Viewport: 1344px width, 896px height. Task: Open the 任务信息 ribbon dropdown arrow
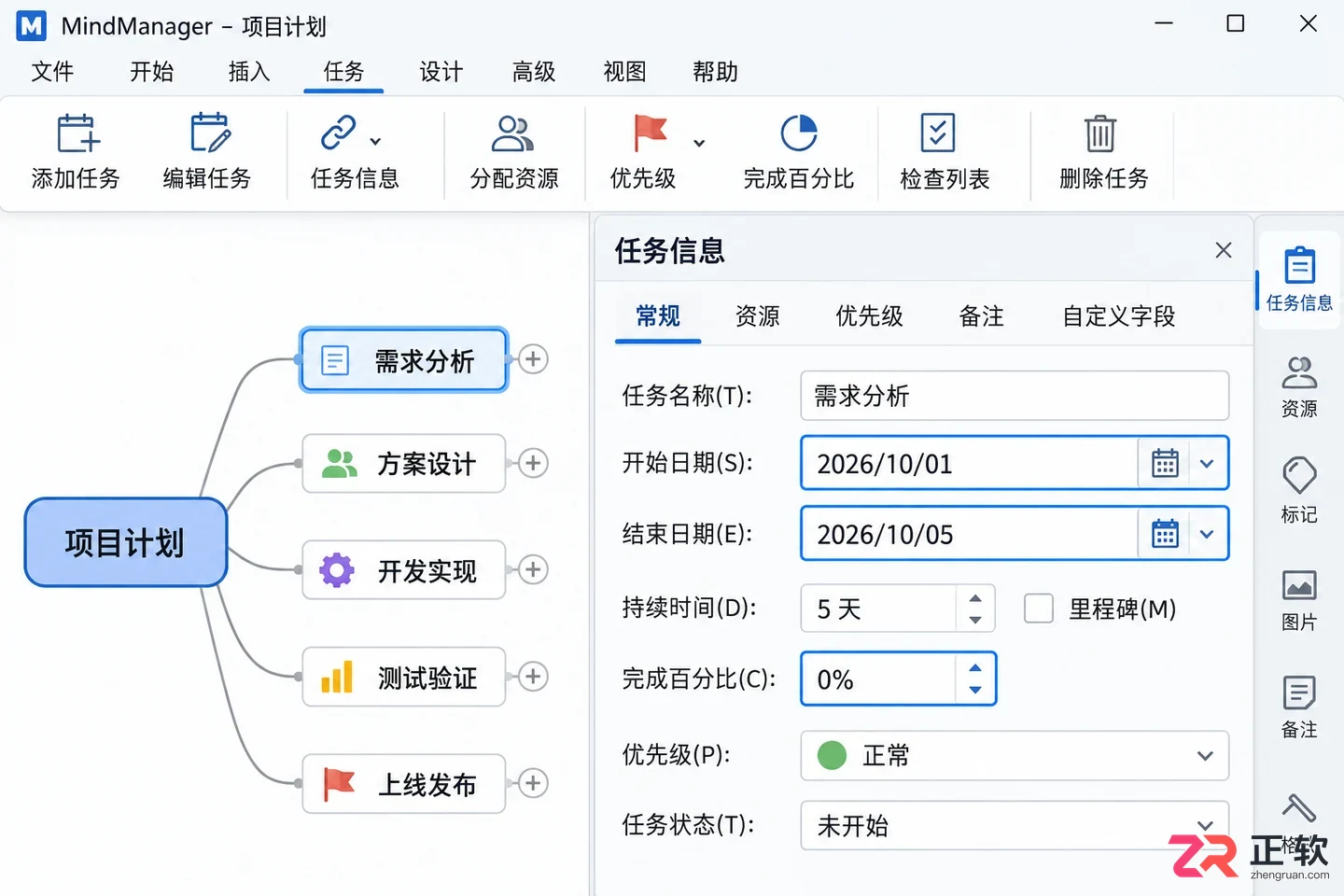pyautogui.click(x=375, y=142)
